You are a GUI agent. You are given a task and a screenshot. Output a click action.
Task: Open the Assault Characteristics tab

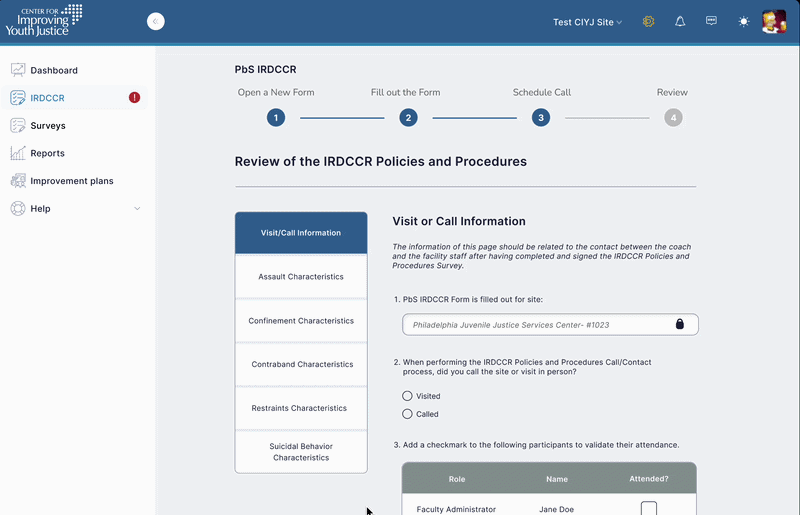click(301, 277)
